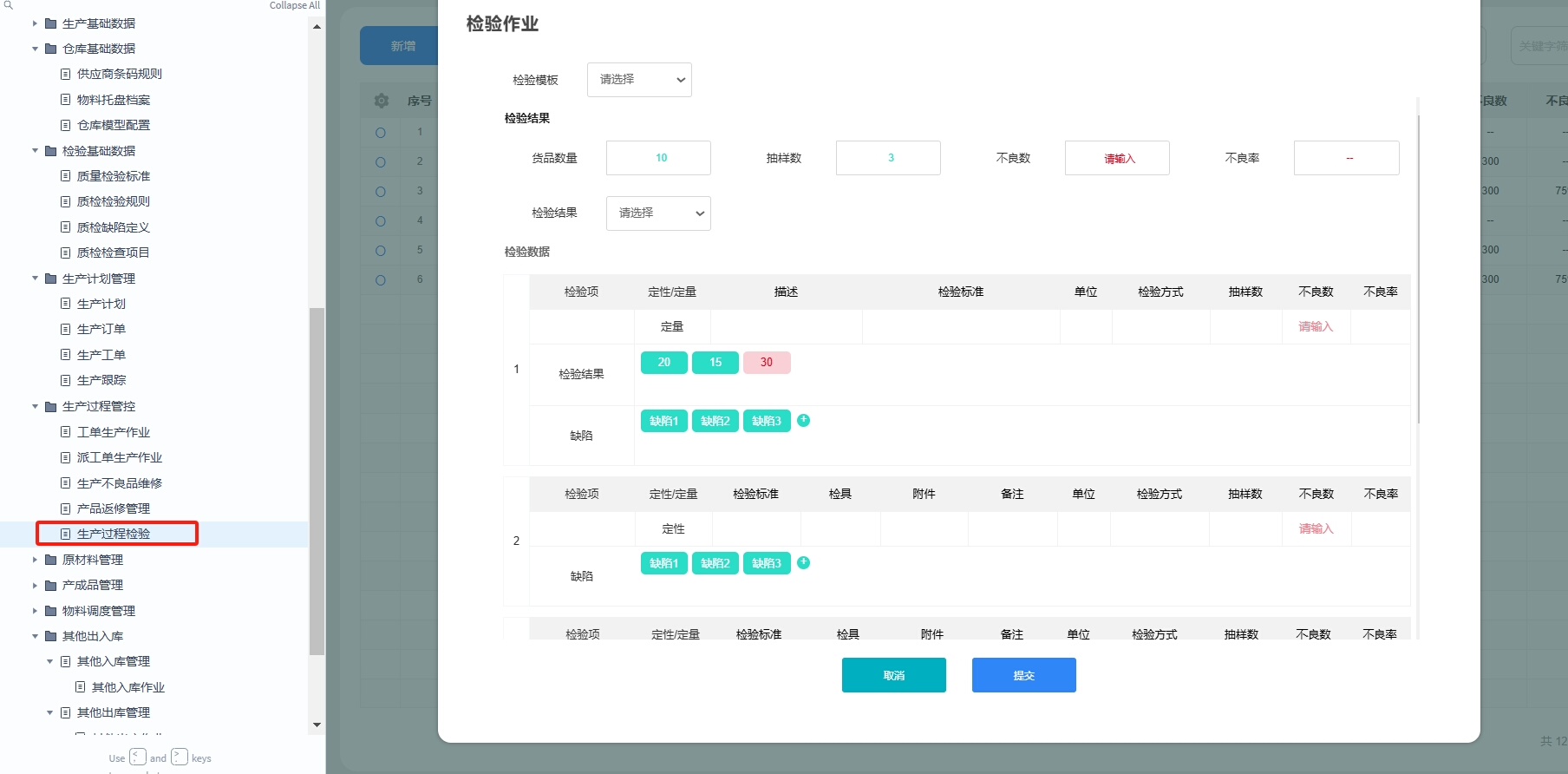
Task: Select the radio button for row 3
Action: click(x=381, y=192)
